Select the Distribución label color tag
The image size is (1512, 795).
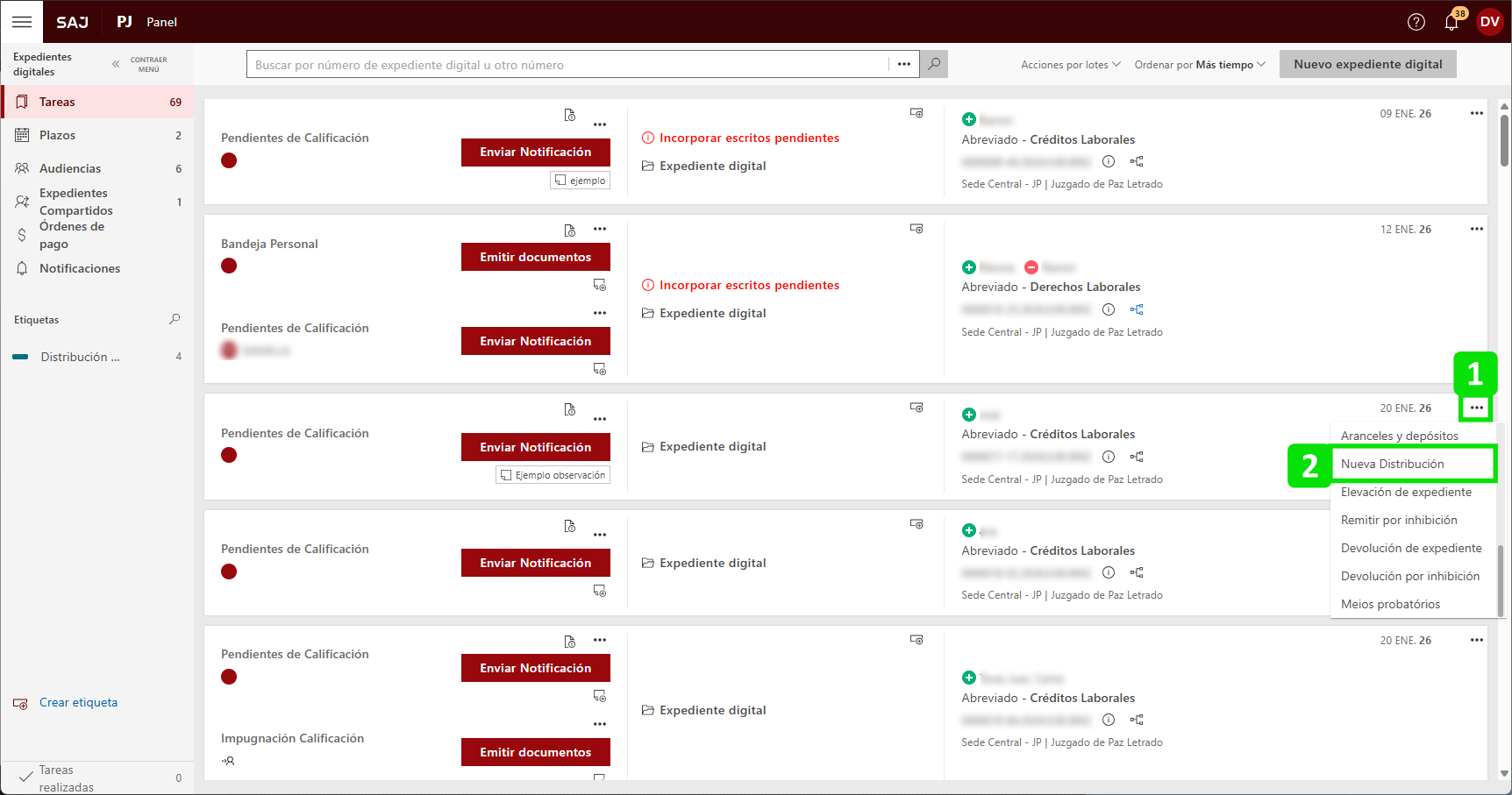(x=21, y=357)
